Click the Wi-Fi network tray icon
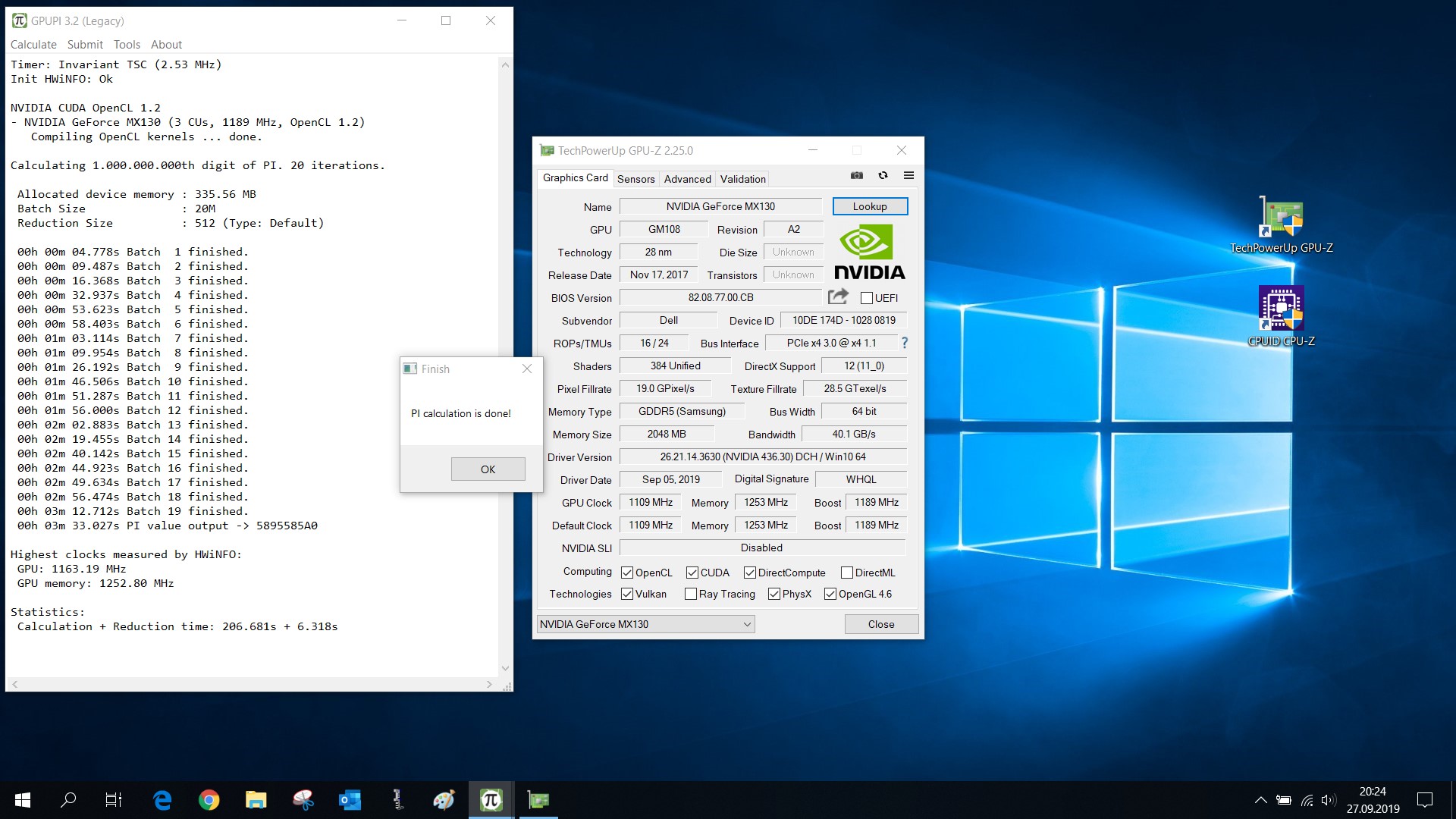Viewport: 1456px width, 819px height. pyautogui.click(x=1307, y=800)
